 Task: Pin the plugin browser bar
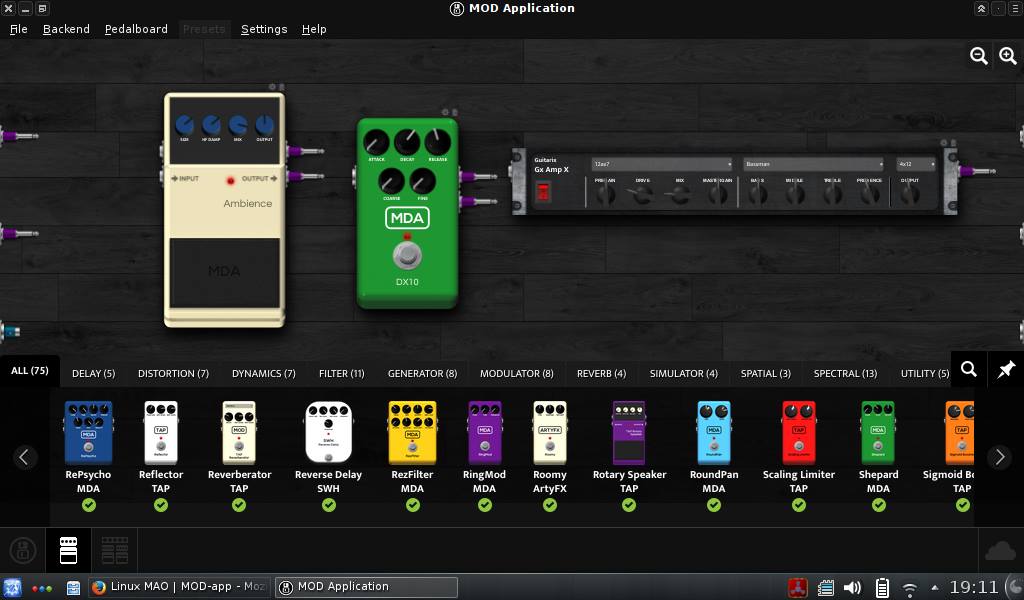tap(1005, 370)
